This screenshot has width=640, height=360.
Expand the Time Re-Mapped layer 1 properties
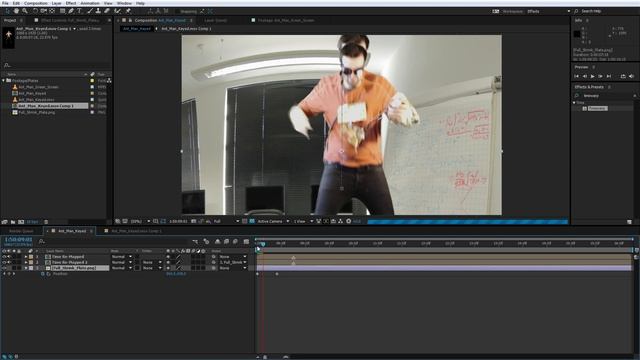pyautogui.click(x=26, y=257)
